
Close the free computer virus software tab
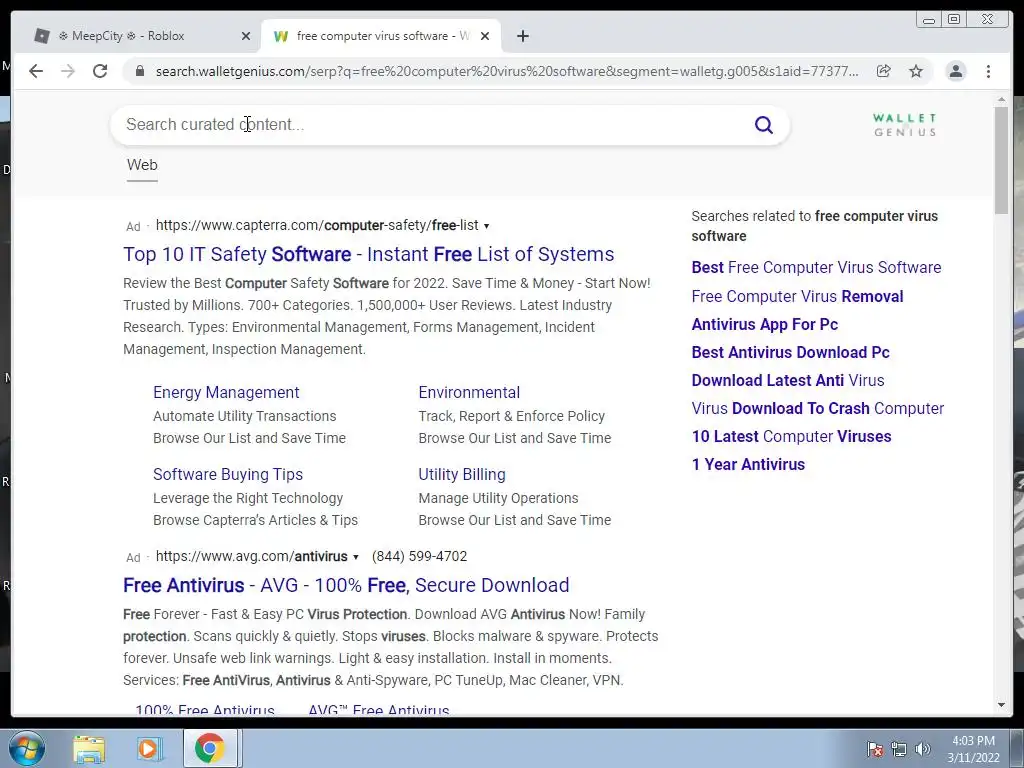[x=485, y=36]
